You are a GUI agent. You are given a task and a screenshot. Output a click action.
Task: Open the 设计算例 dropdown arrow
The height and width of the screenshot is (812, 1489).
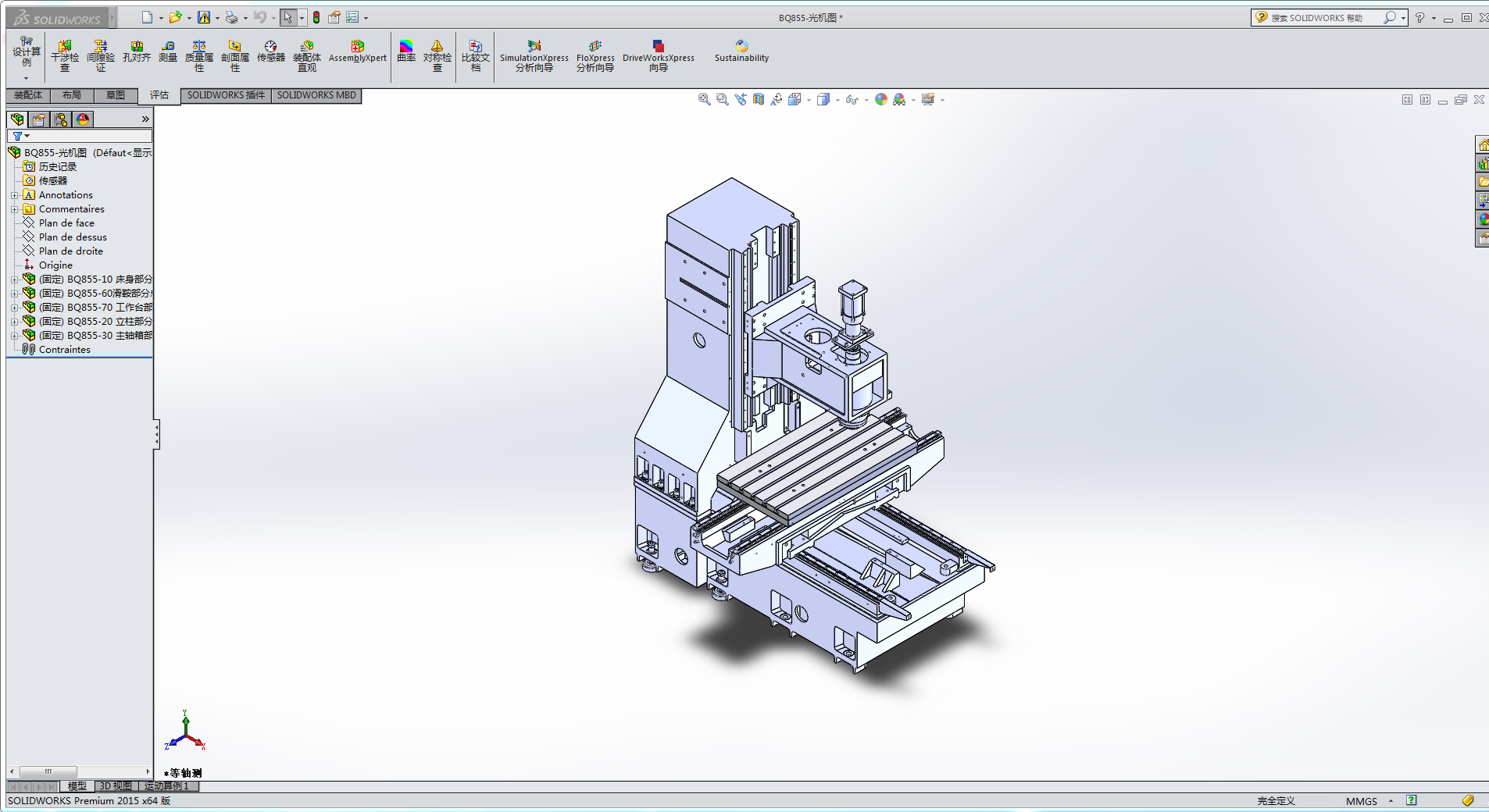[x=26, y=78]
